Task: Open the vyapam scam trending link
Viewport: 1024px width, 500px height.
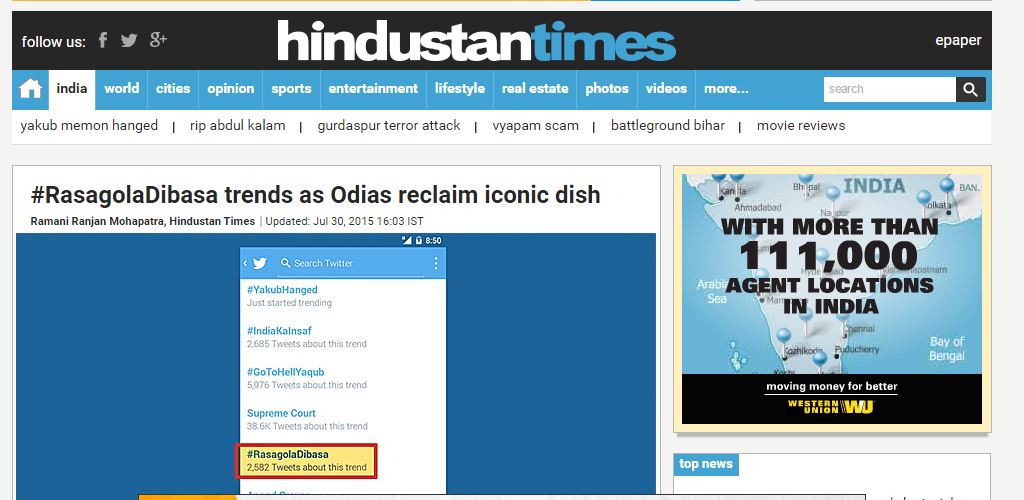Action: point(536,125)
